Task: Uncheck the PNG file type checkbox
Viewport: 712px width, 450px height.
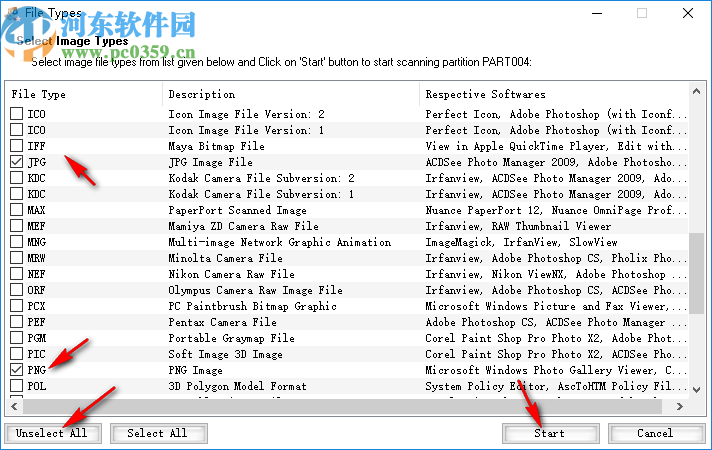Action: [16, 370]
